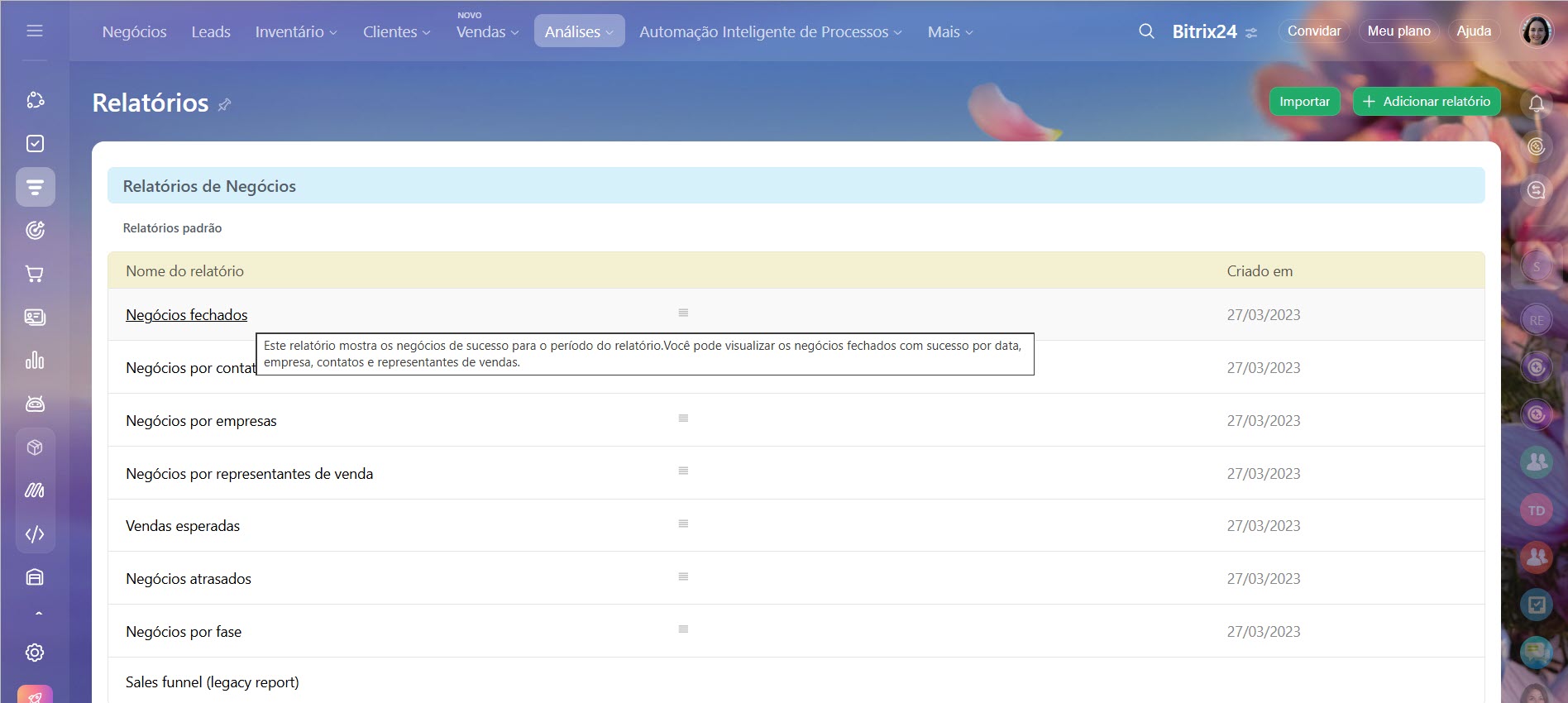Open Negócios por empresas row menu
Screen dimensions: 1568x703
coord(683,418)
